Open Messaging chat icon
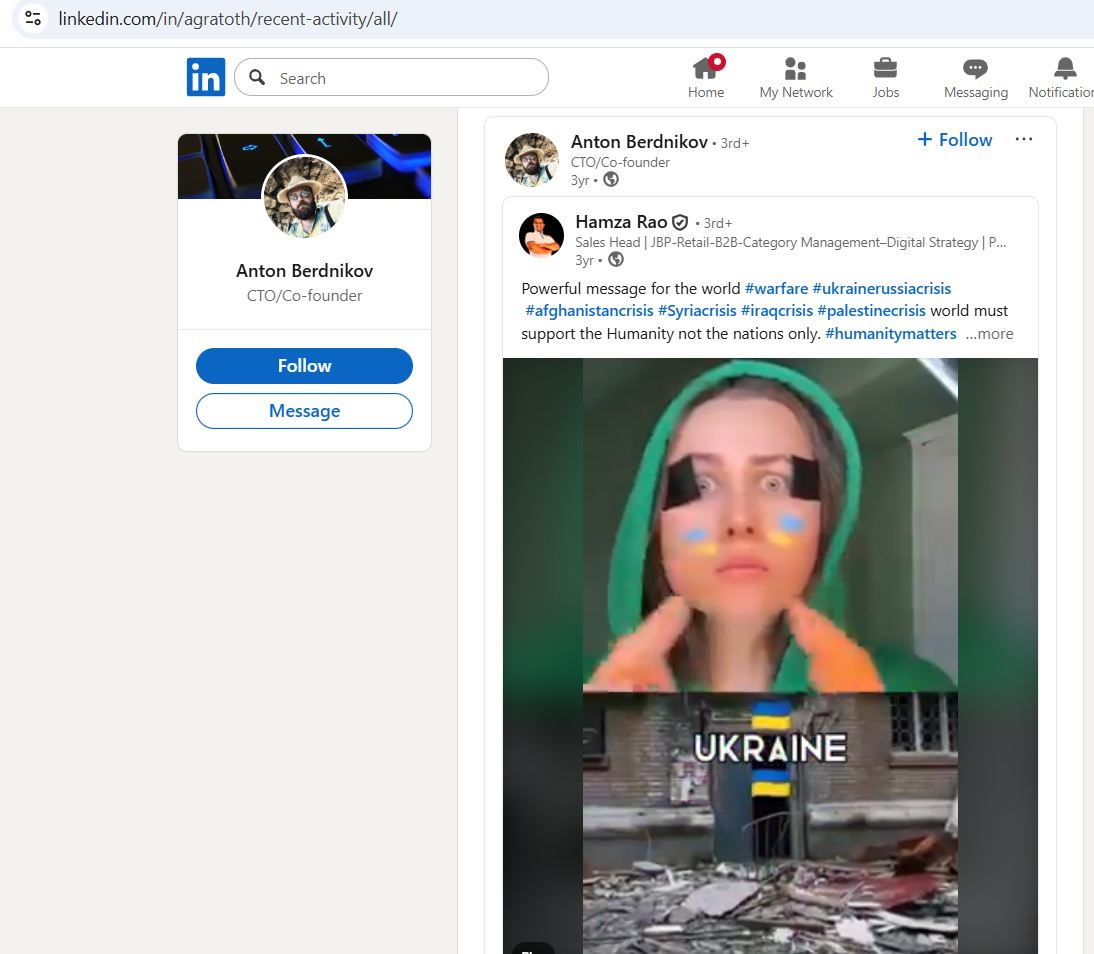The image size is (1094, 954). point(975,69)
